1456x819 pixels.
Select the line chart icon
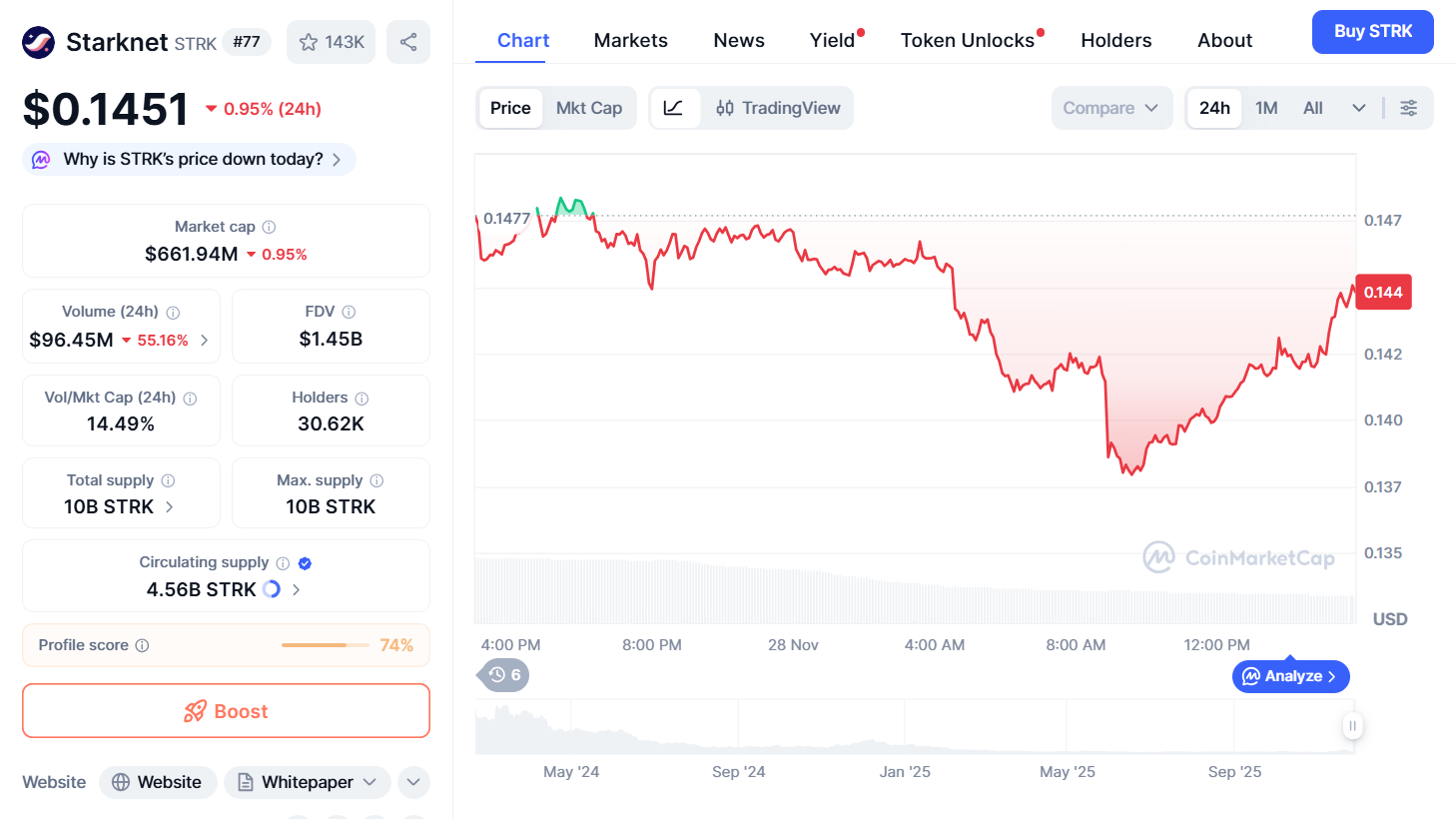pos(674,108)
